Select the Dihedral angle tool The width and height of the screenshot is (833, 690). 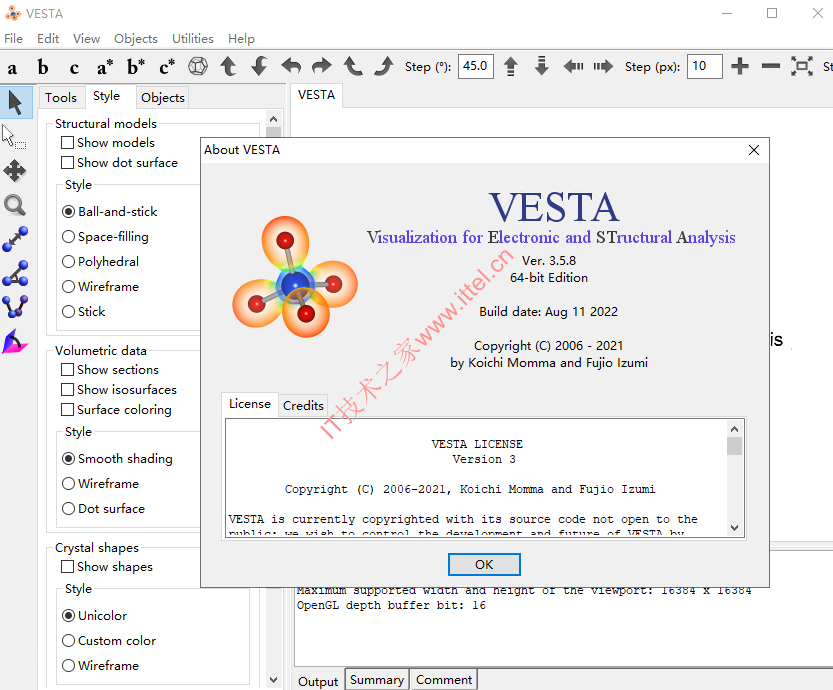(15, 307)
